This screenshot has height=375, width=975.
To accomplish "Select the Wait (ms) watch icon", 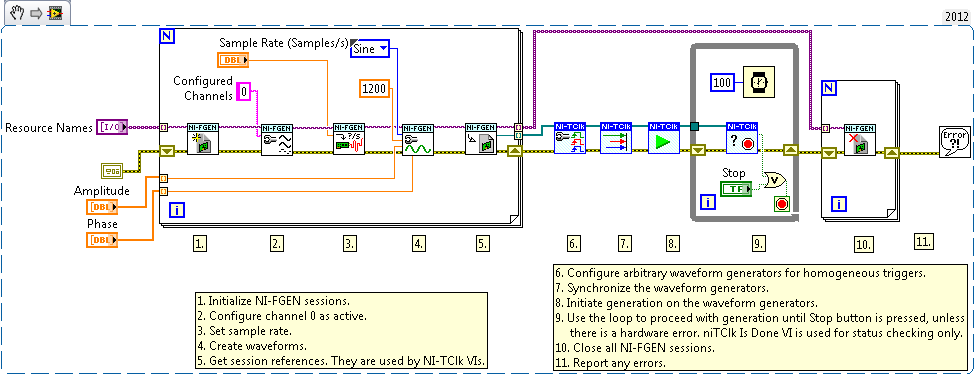I will click(x=759, y=82).
